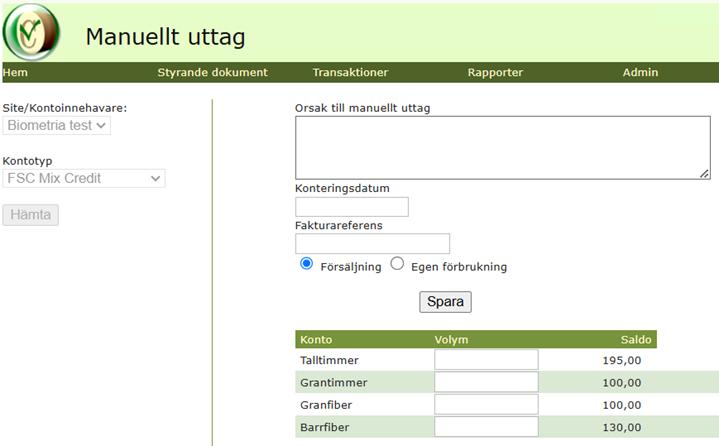Click the Hämta button
This screenshot has width=719, height=446.
point(31,215)
